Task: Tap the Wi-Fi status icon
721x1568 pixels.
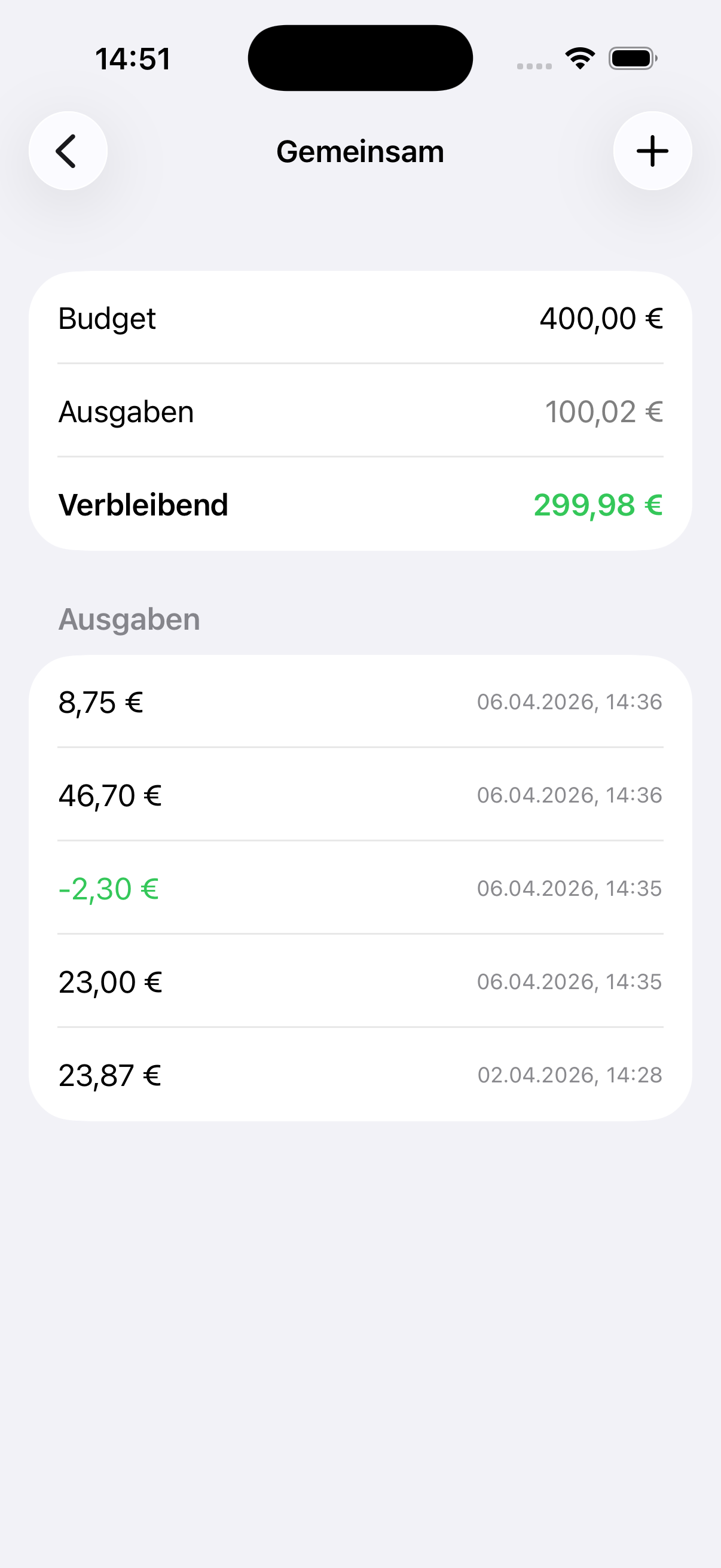Action: click(x=580, y=59)
